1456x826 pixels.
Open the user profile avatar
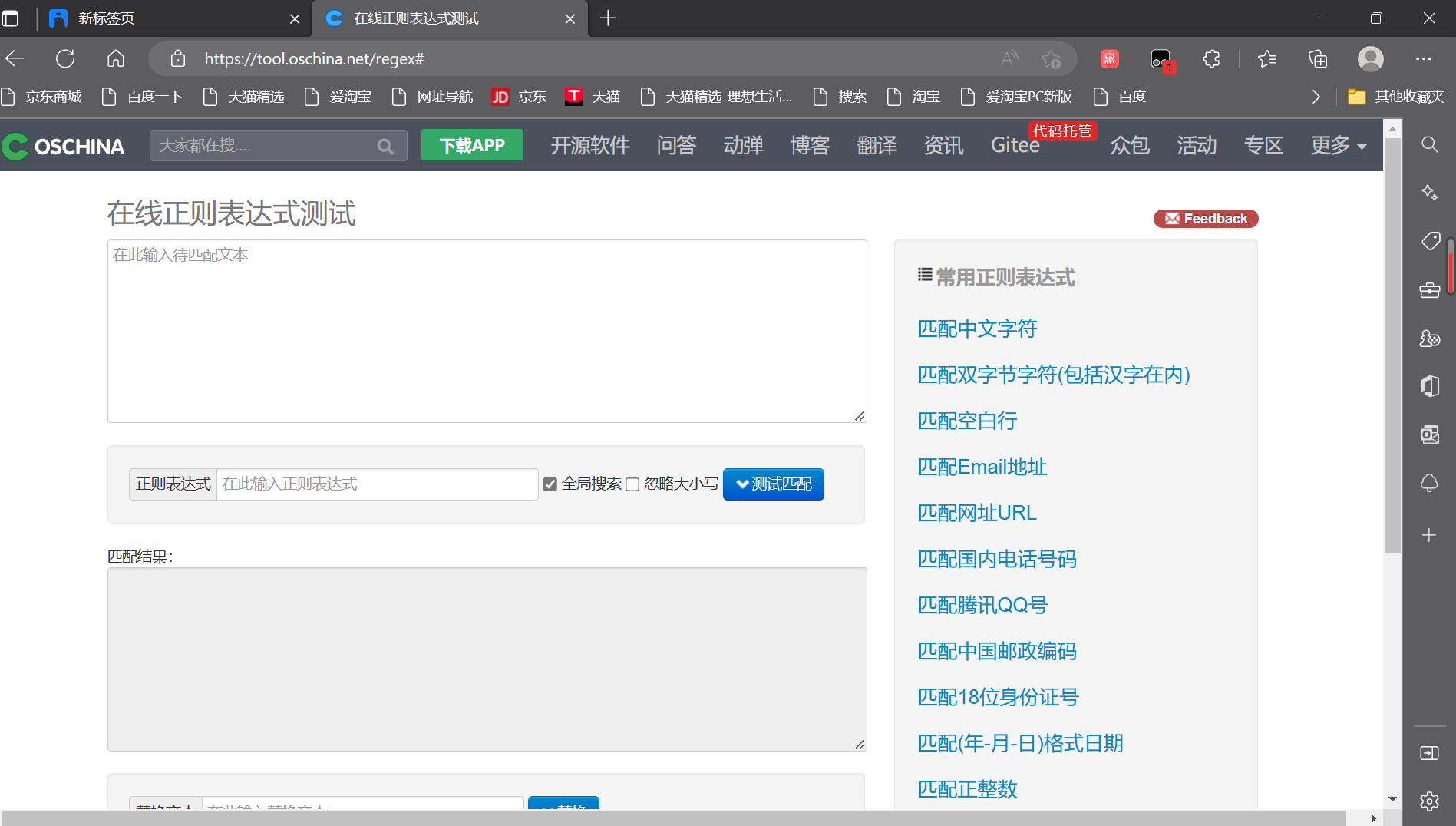1370,58
